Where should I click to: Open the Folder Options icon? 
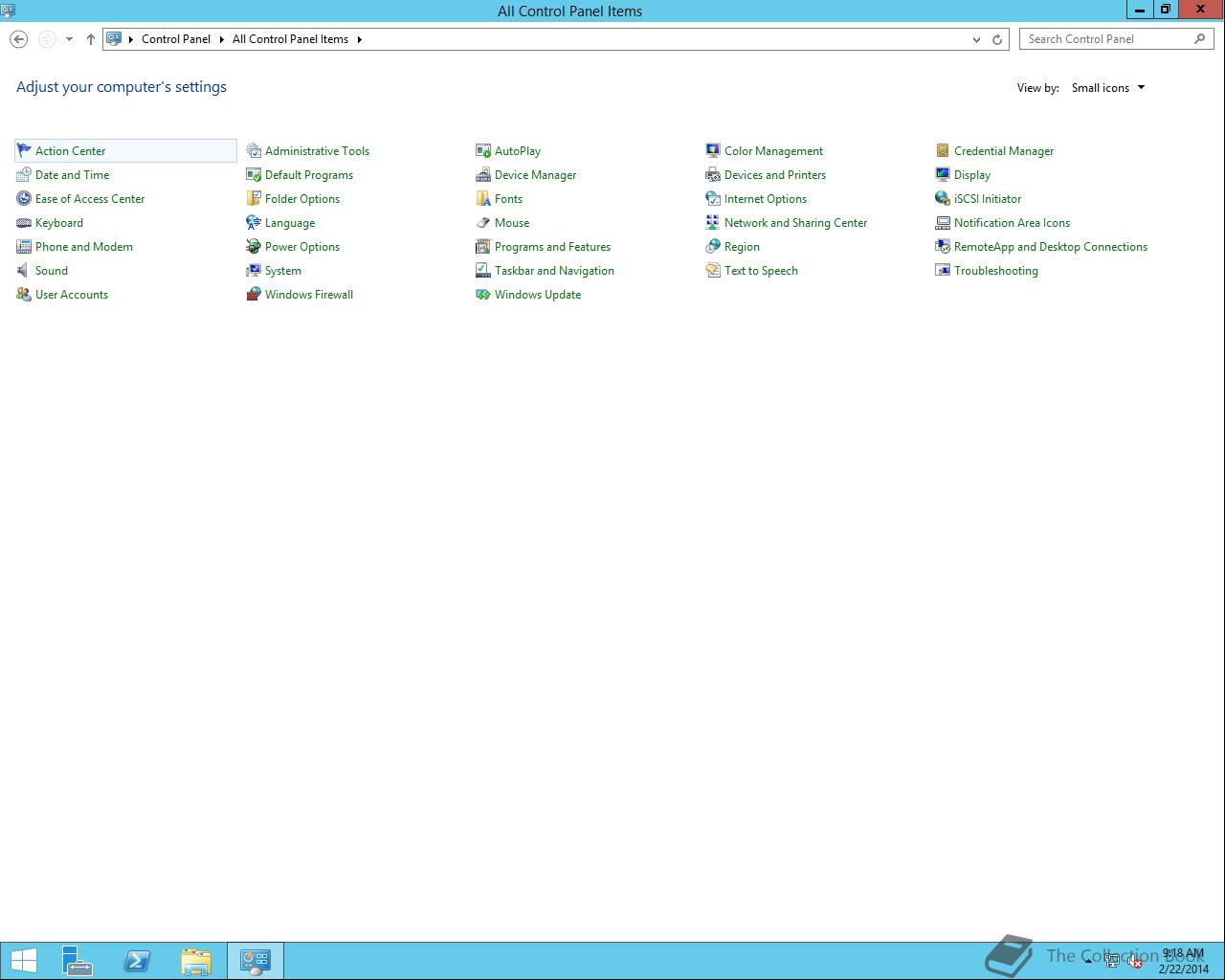254,198
